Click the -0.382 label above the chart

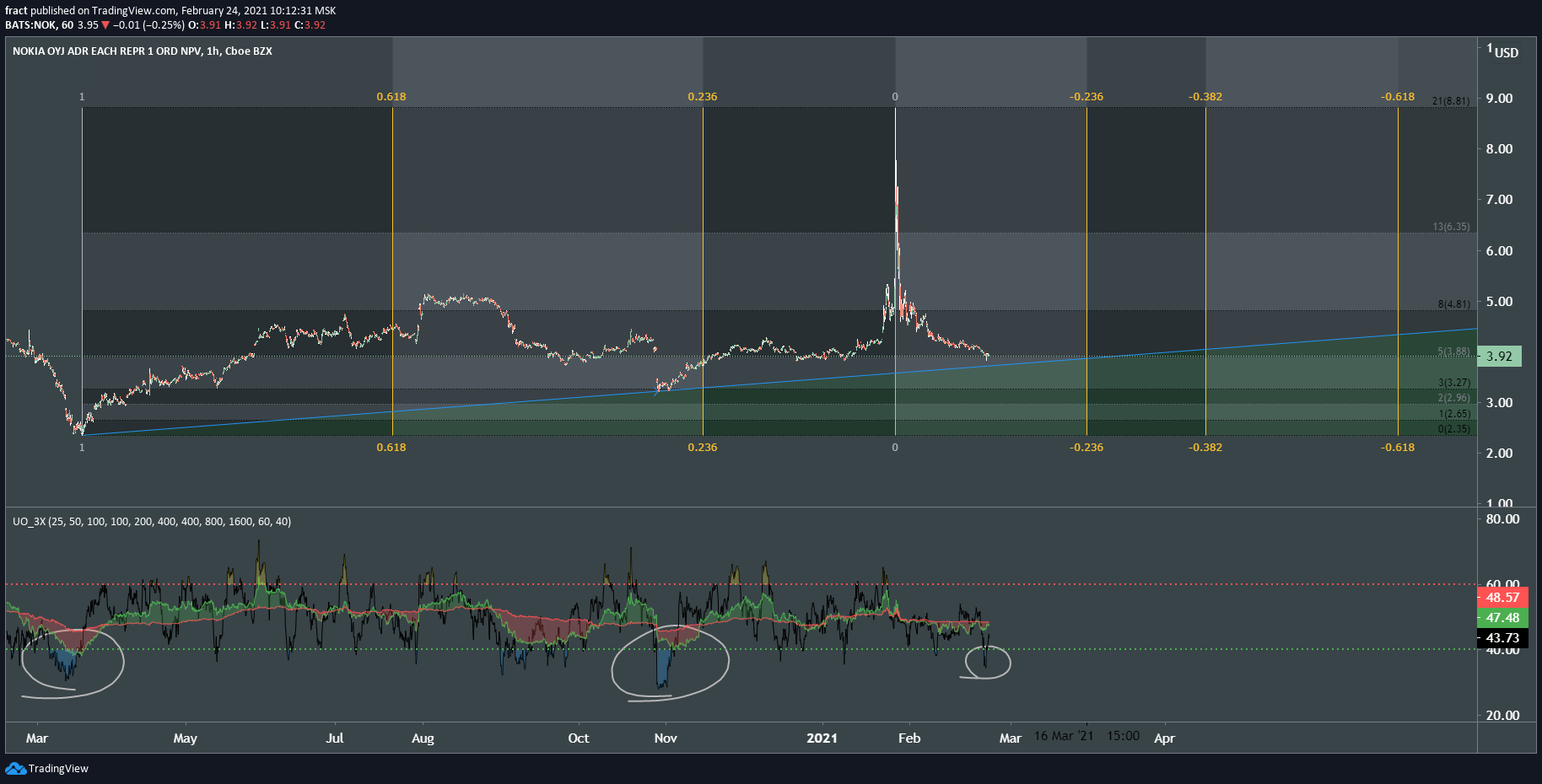(1205, 97)
